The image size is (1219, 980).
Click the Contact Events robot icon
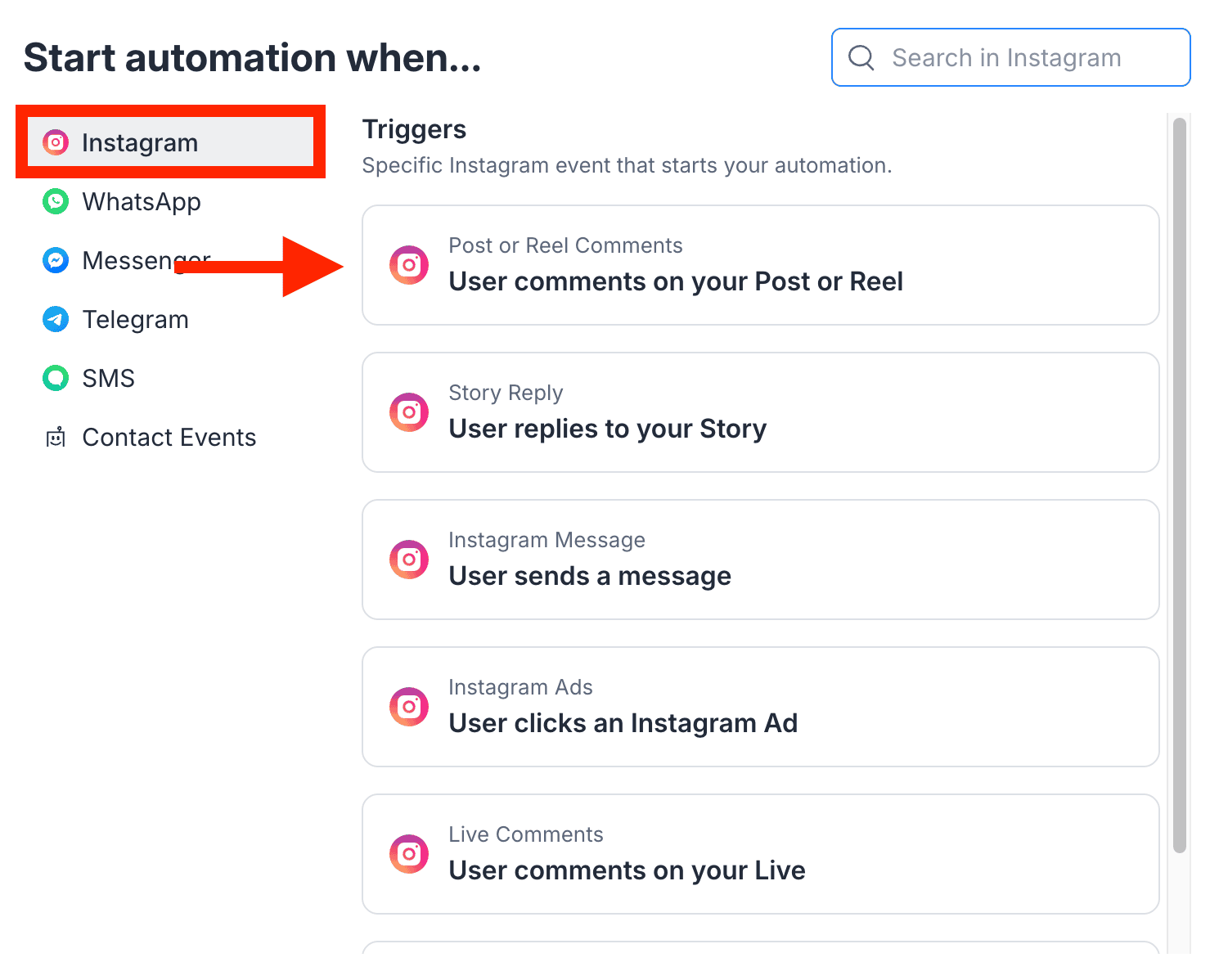[x=56, y=438]
